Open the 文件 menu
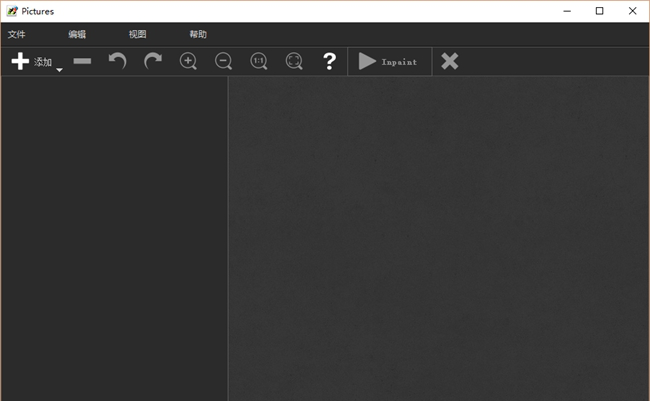This screenshot has width=650, height=417. 17,34
